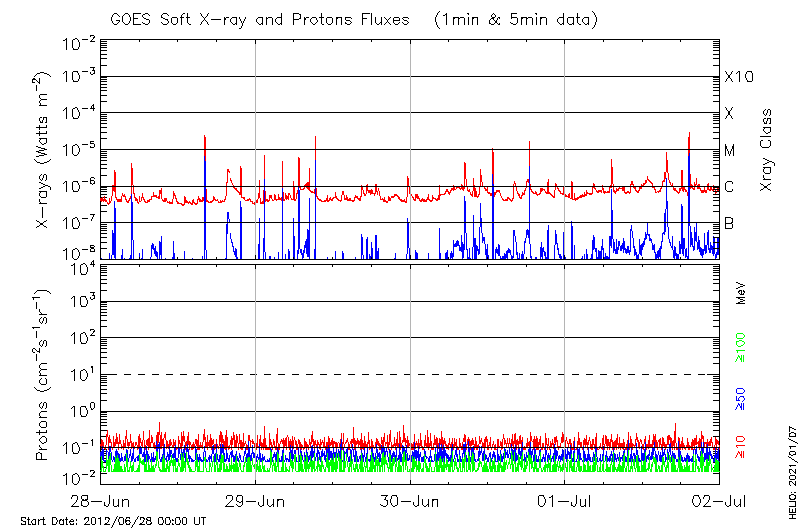Select the 30-Jun date tick label
This screenshot has height=530, width=800.
[410, 497]
